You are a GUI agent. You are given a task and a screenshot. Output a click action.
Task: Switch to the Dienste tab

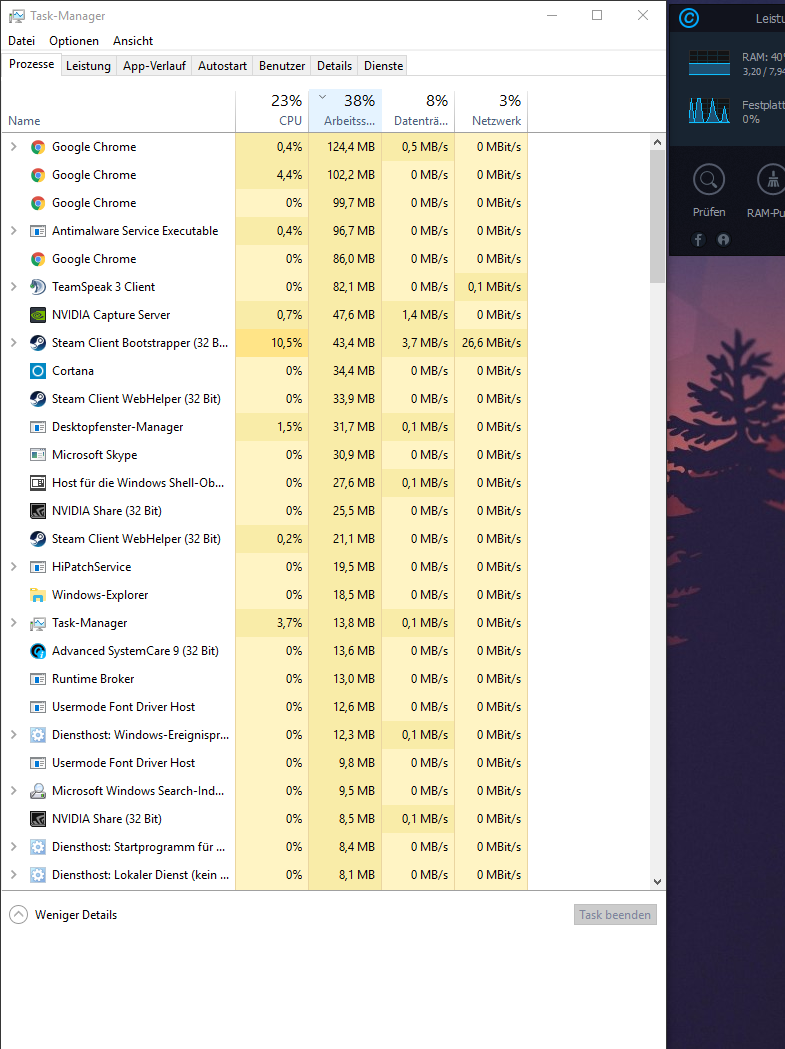[383, 66]
